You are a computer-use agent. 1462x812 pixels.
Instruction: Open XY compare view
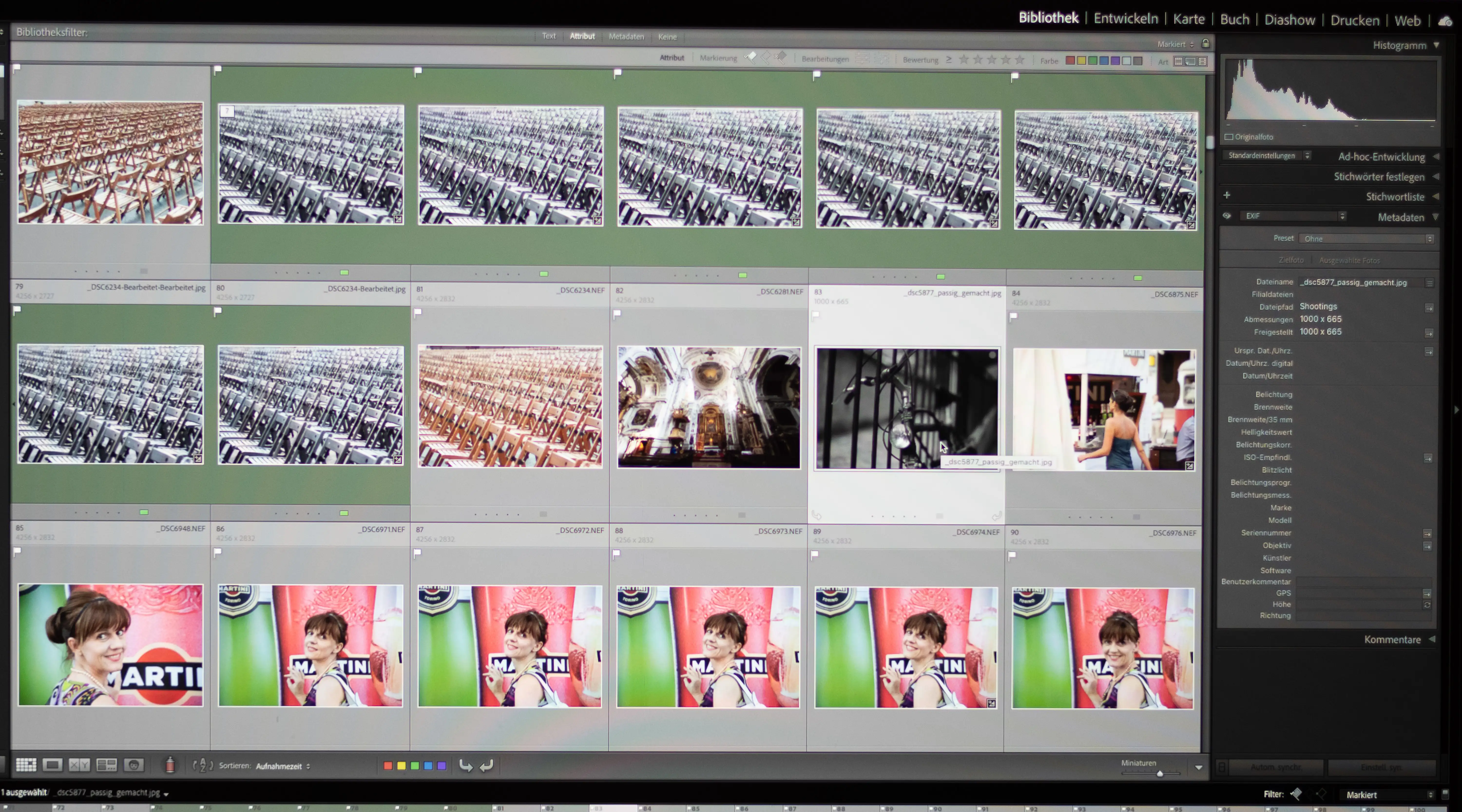(x=79, y=765)
